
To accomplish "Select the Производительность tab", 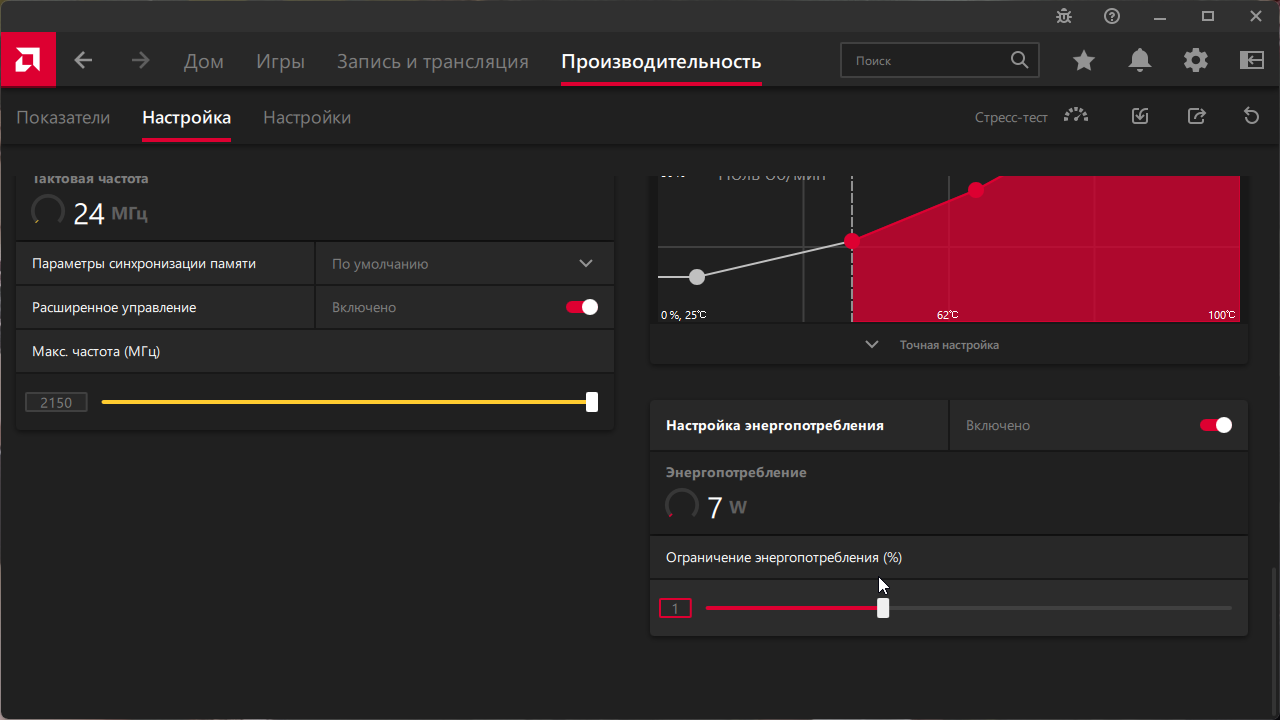I will click(661, 61).
